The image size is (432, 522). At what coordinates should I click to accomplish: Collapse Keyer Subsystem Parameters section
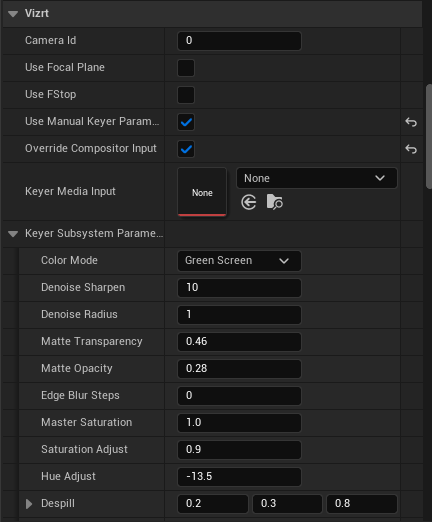pyautogui.click(x=13, y=234)
